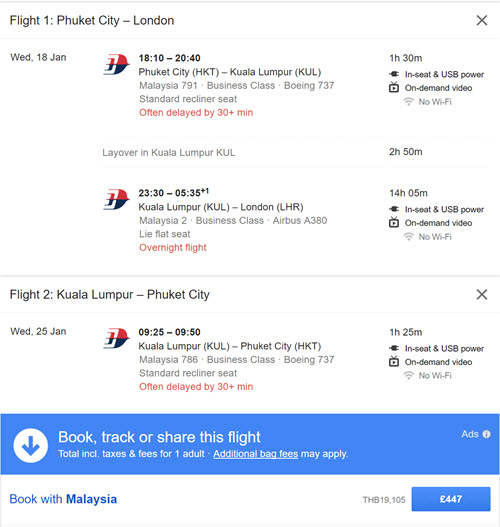This screenshot has height=527, width=500.
Task: Click power plug icon on the 18:10 flight
Action: (x=394, y=74)
